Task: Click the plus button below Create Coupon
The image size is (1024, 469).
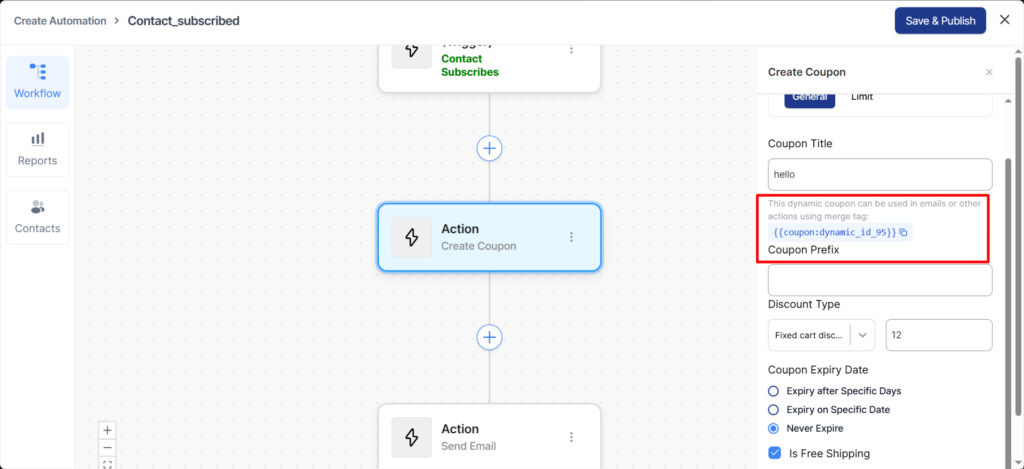Action: click(489, 336)
